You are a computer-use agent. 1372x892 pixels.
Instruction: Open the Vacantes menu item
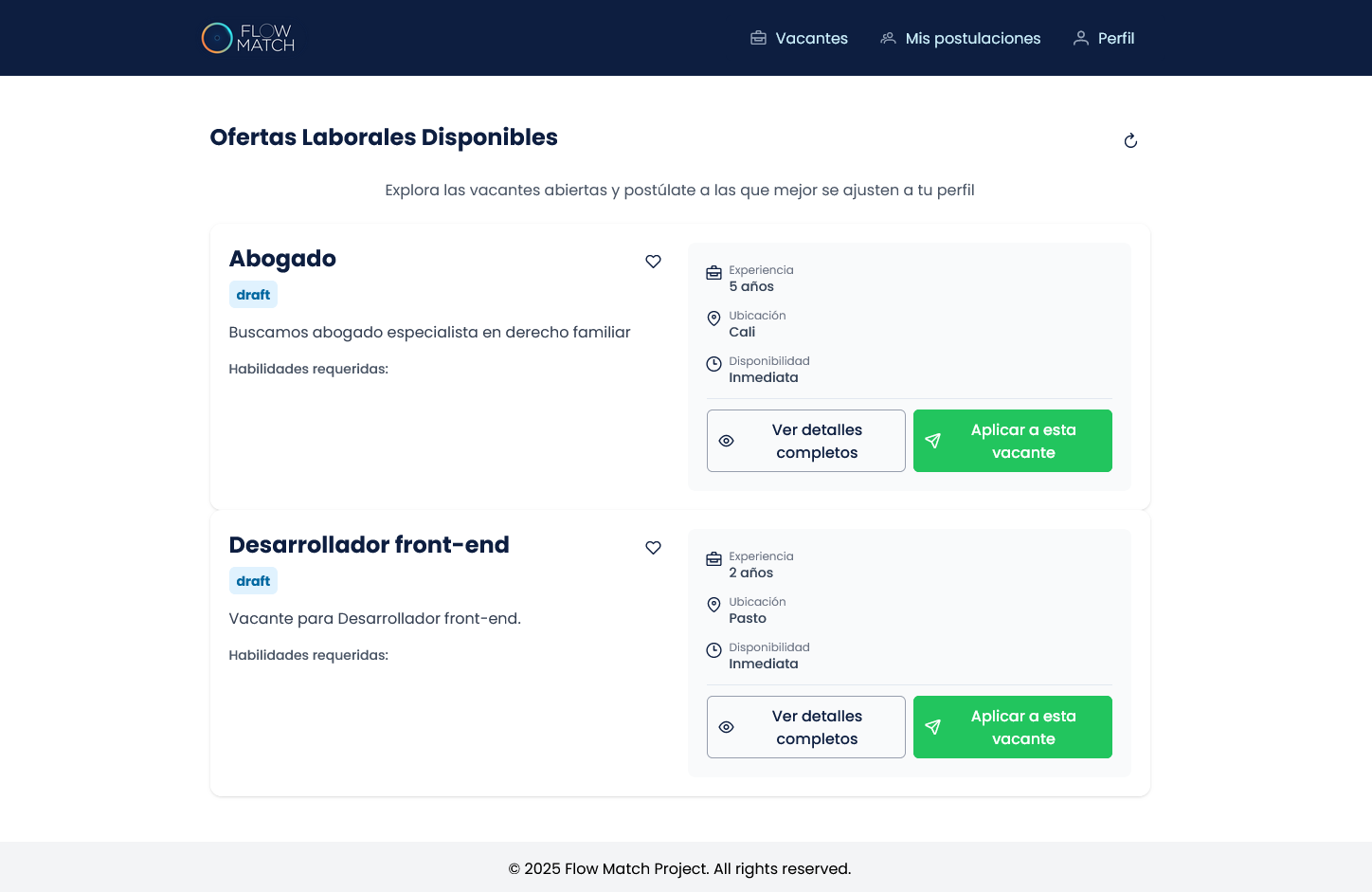[x=799, y=38]
